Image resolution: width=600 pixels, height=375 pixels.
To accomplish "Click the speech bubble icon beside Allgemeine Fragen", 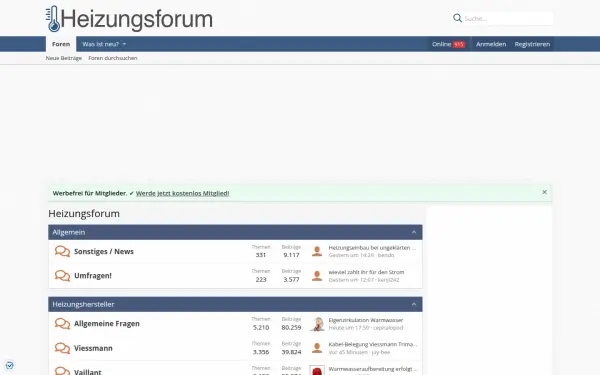I will pyautogui.click(x=62, y=324).
